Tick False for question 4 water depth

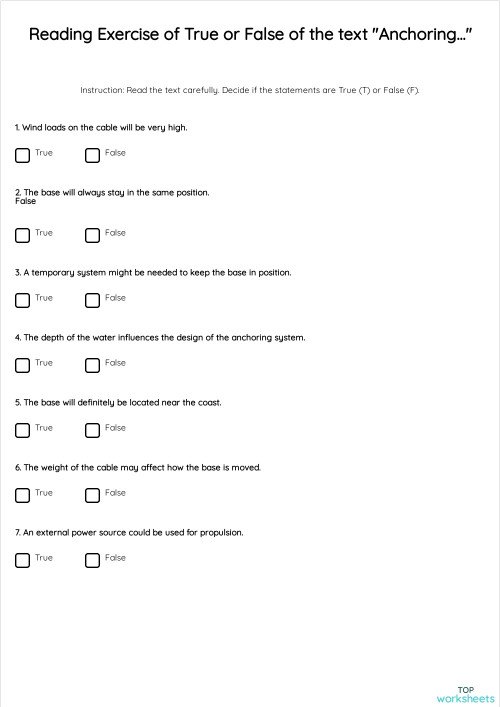pyautogui.click(x=92, y=365)
